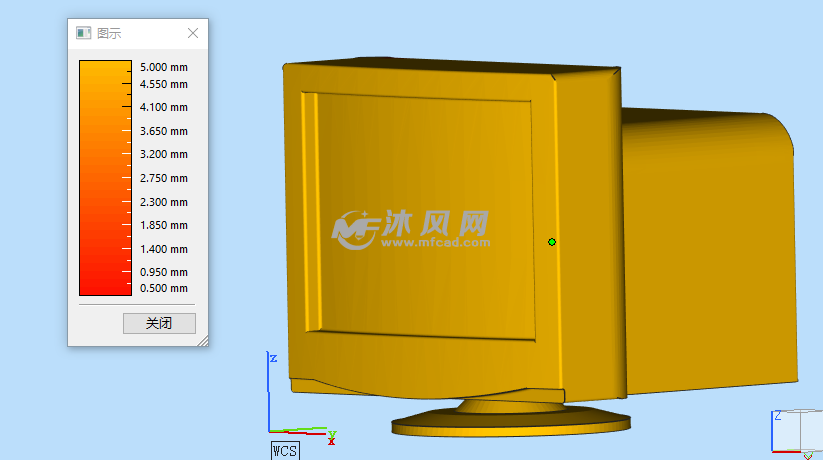Click the 2.750 mm legend label

(163, 178)
